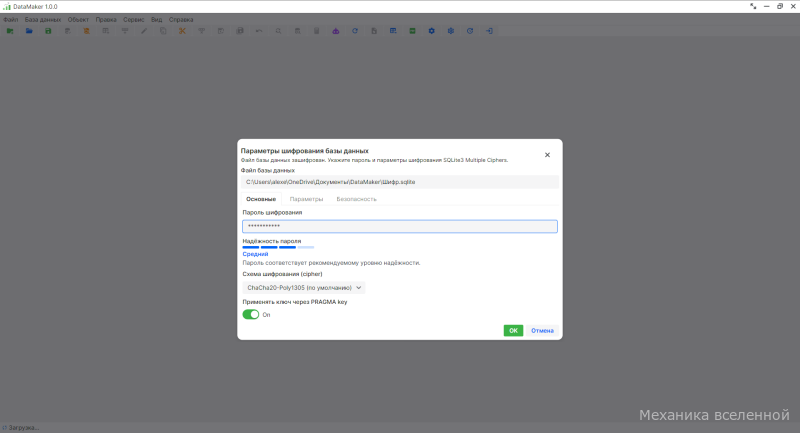The image size is (800, 433).
Task: Open the Вид menu
Action: [x=157, y=20]
